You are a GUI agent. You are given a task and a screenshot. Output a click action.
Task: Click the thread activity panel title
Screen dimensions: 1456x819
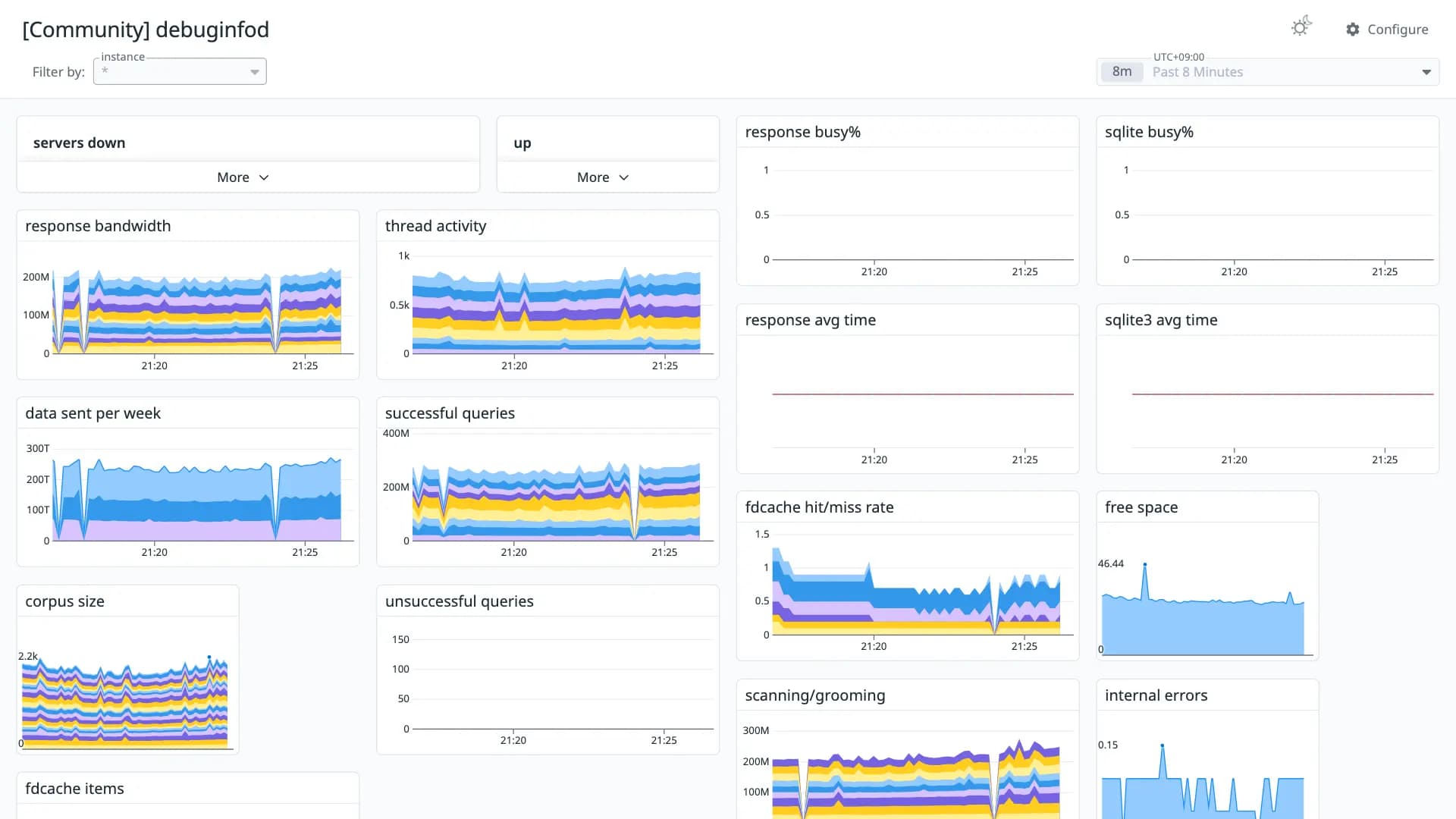pos(435,226)
